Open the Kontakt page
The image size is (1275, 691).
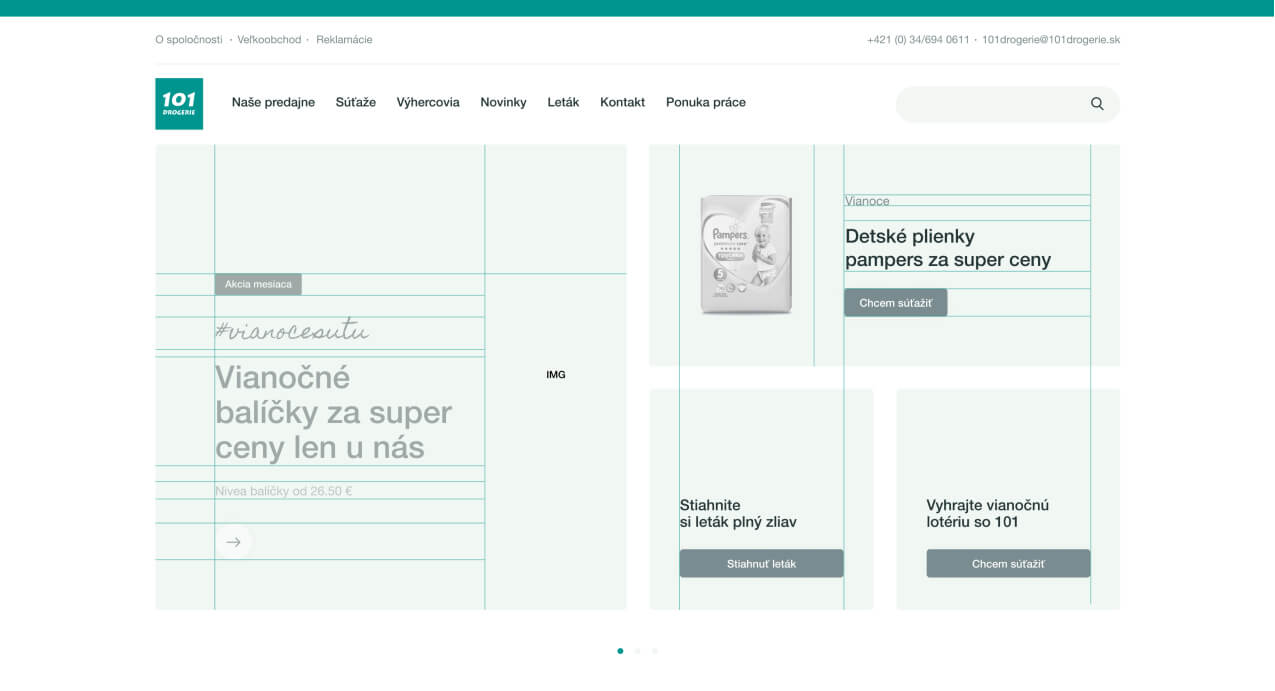(622, 102)
